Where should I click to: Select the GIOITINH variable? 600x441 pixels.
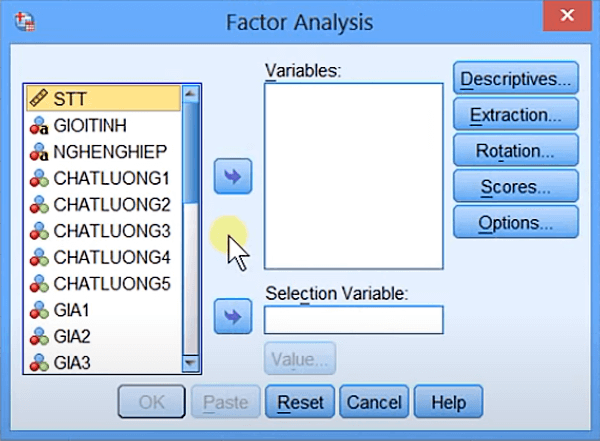click(x=90, y=126)
